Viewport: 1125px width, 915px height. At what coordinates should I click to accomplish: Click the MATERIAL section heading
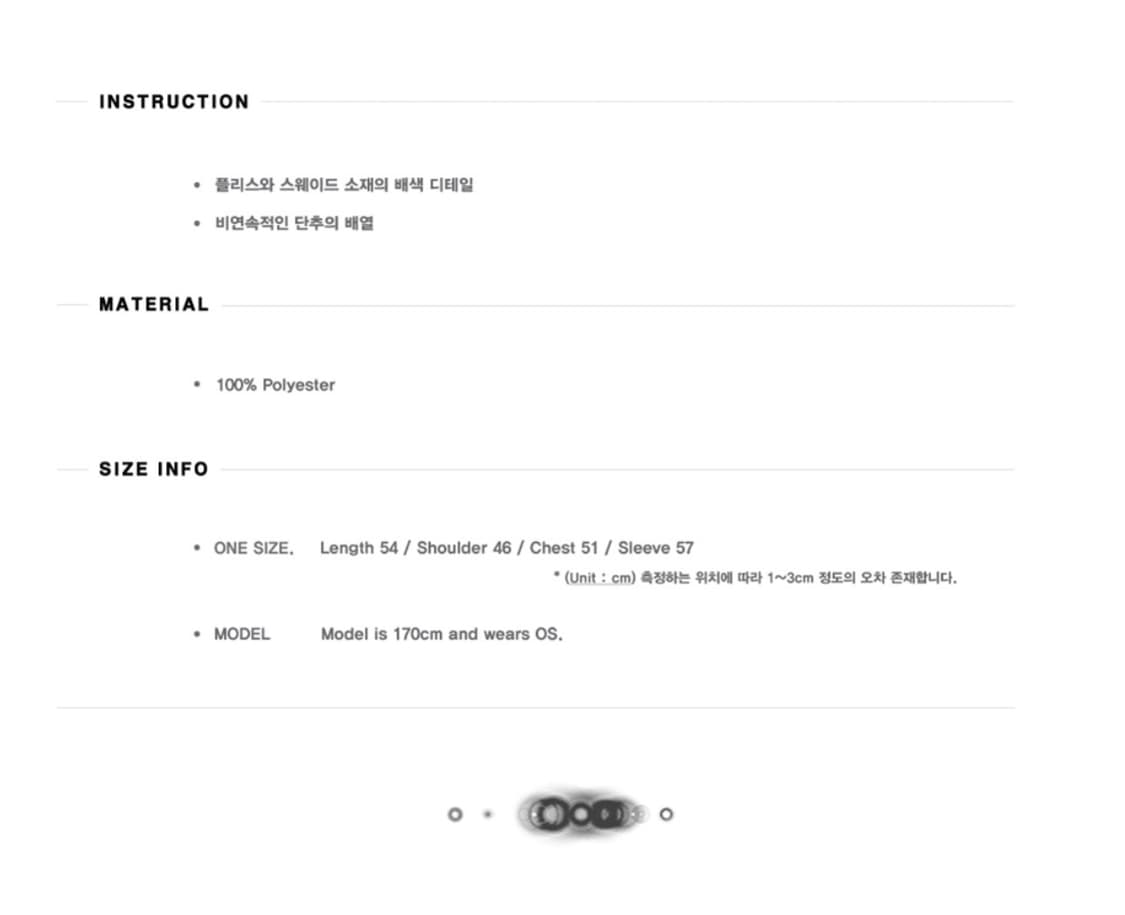tap(154, 305)
